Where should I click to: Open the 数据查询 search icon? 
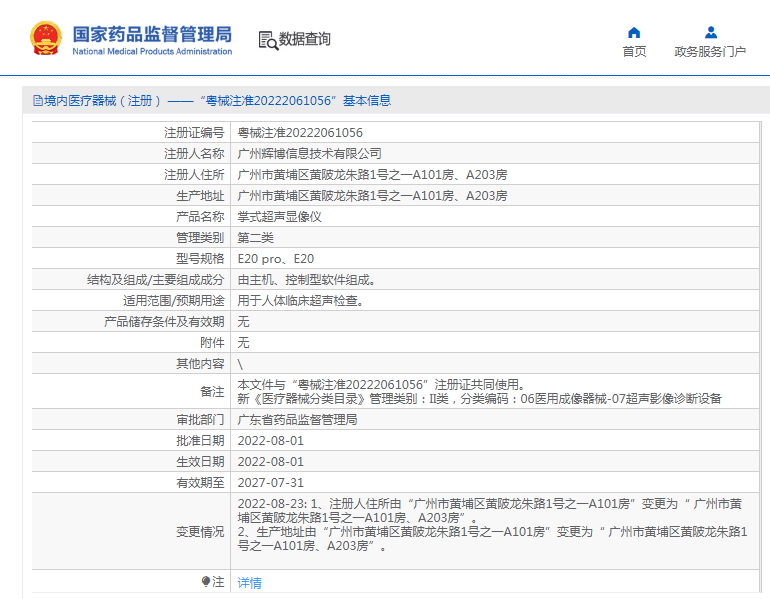[268, 40]
